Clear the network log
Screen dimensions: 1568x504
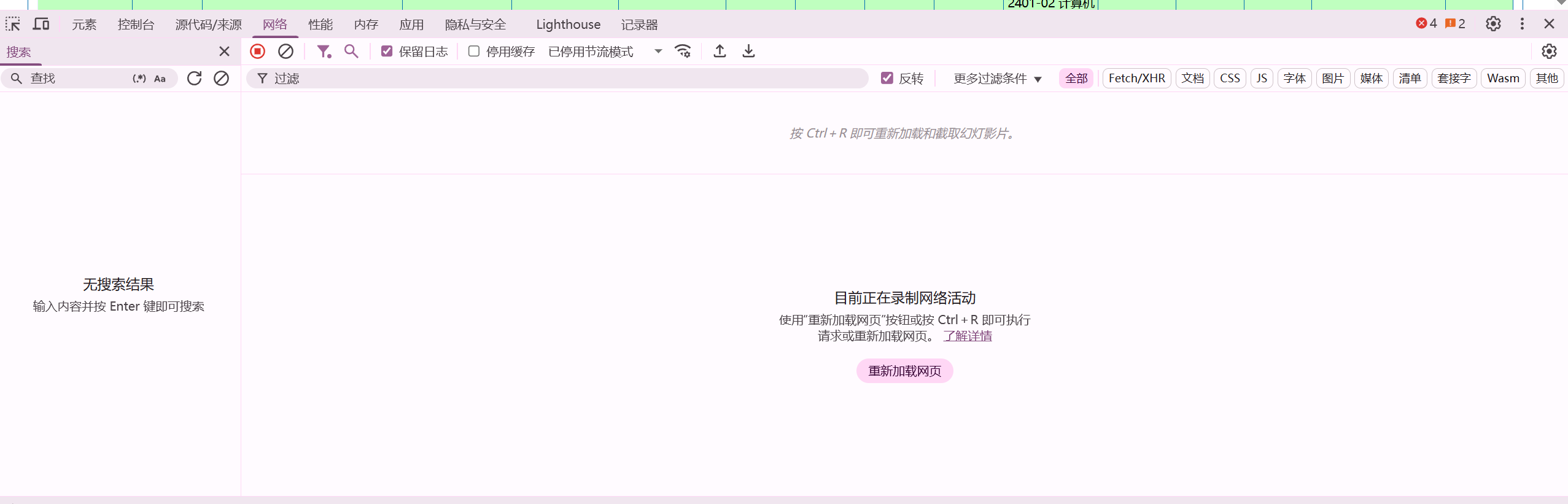click(285, 52)
